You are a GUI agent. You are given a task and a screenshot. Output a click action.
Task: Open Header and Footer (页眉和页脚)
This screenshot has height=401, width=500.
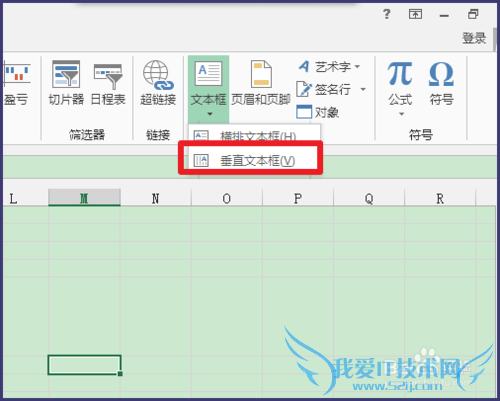261,83
